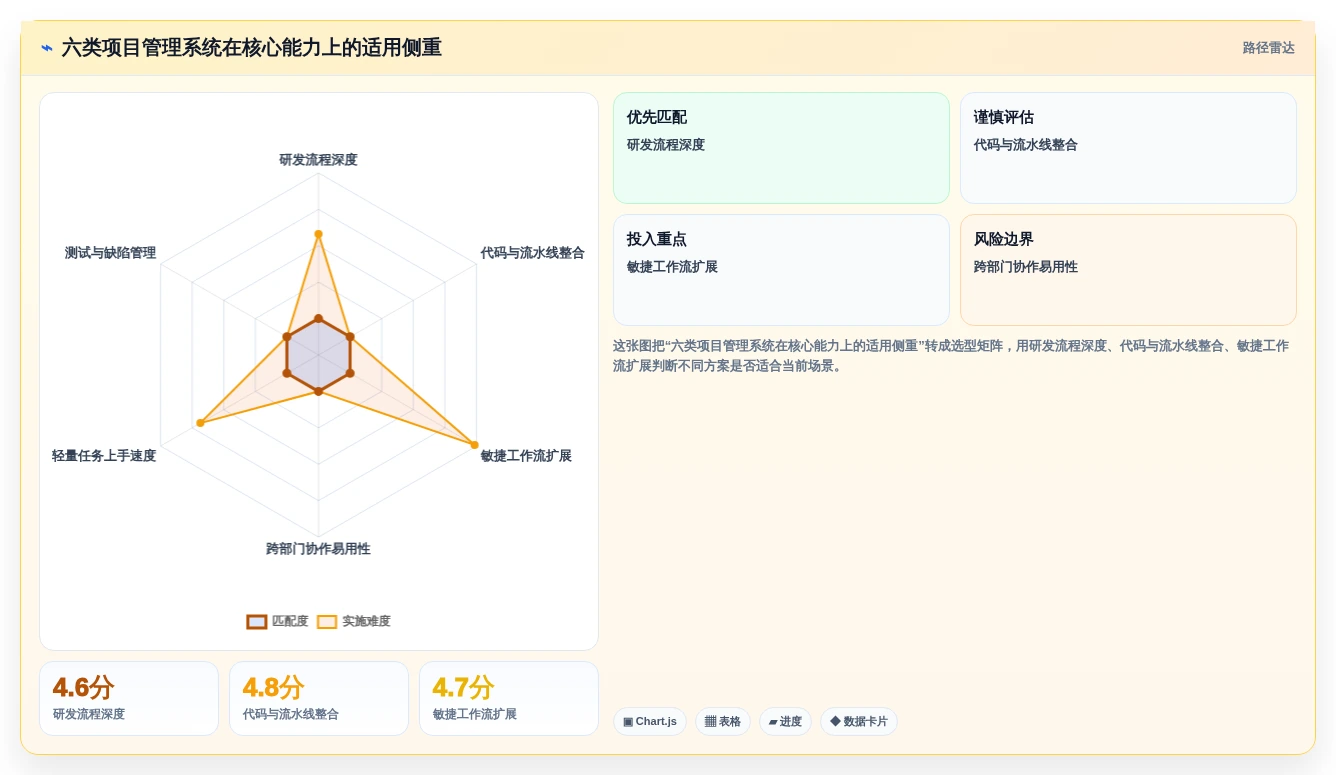
Task: Click the 跨部门协作易用性 radar axis label
Action: (x=318, y=549)
